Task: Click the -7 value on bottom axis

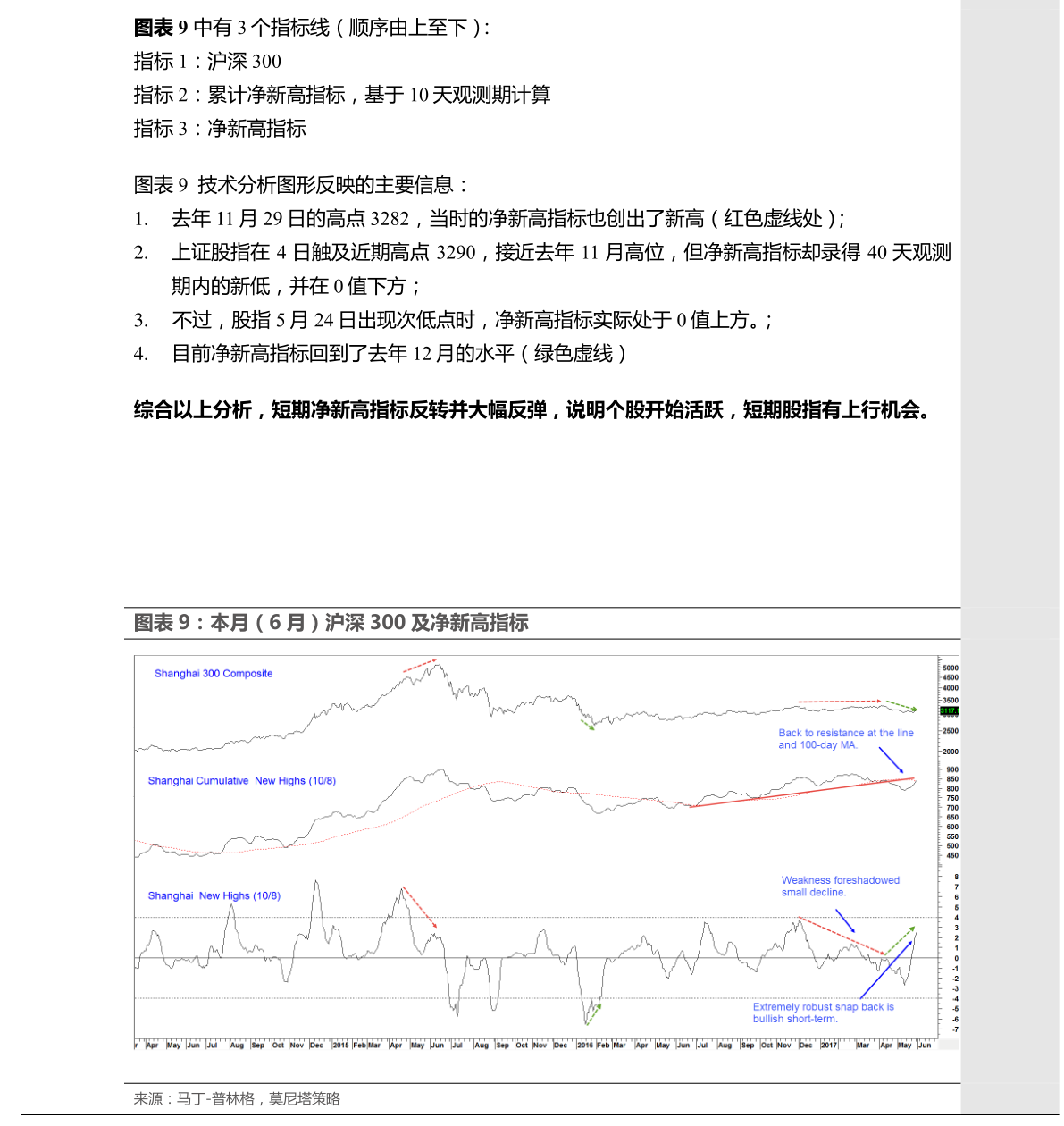Action: tap(955, 1029)
